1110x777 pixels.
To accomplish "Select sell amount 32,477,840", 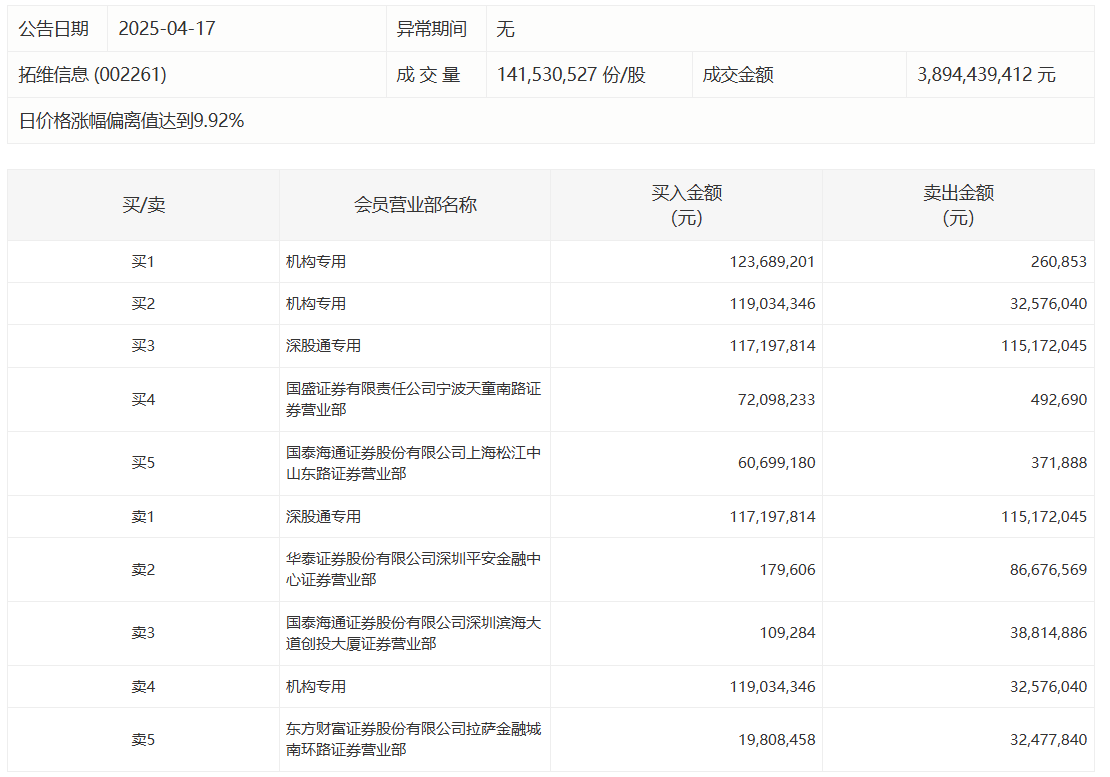I will pyautogui.click(x=1048, y=739).
